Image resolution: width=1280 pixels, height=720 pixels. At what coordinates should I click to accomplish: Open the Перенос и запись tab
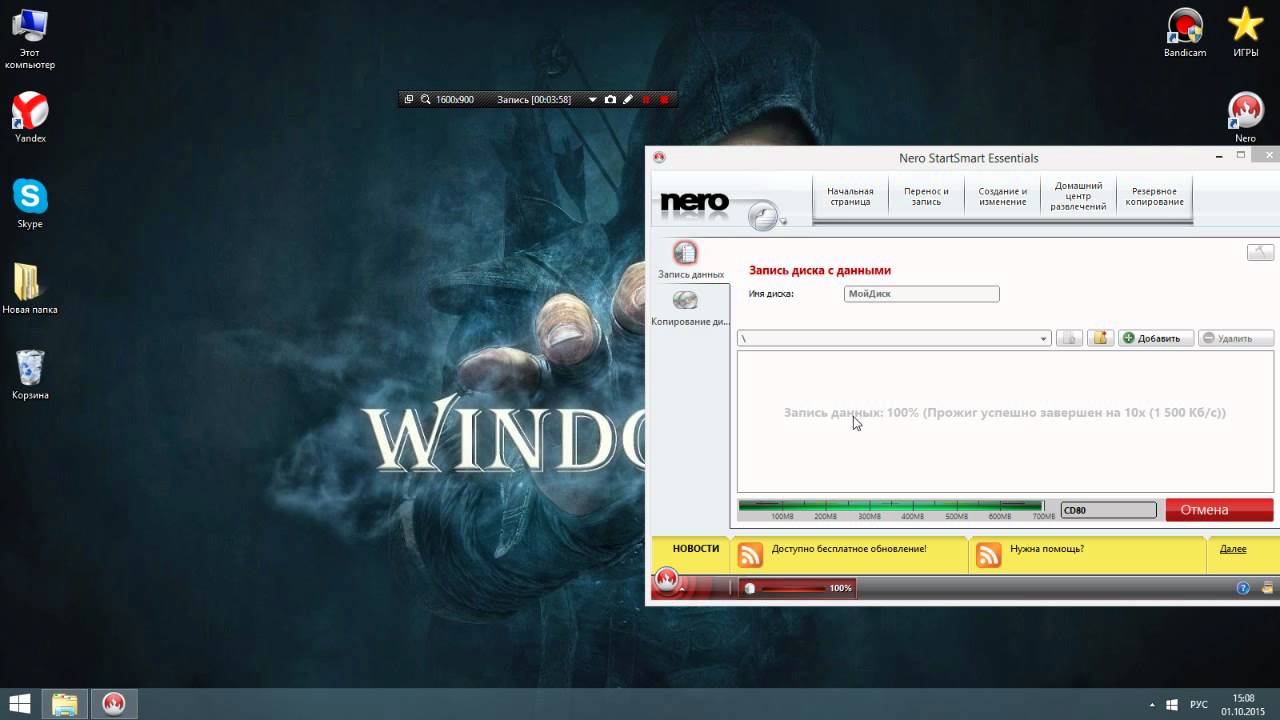click(x=926, y=196)
